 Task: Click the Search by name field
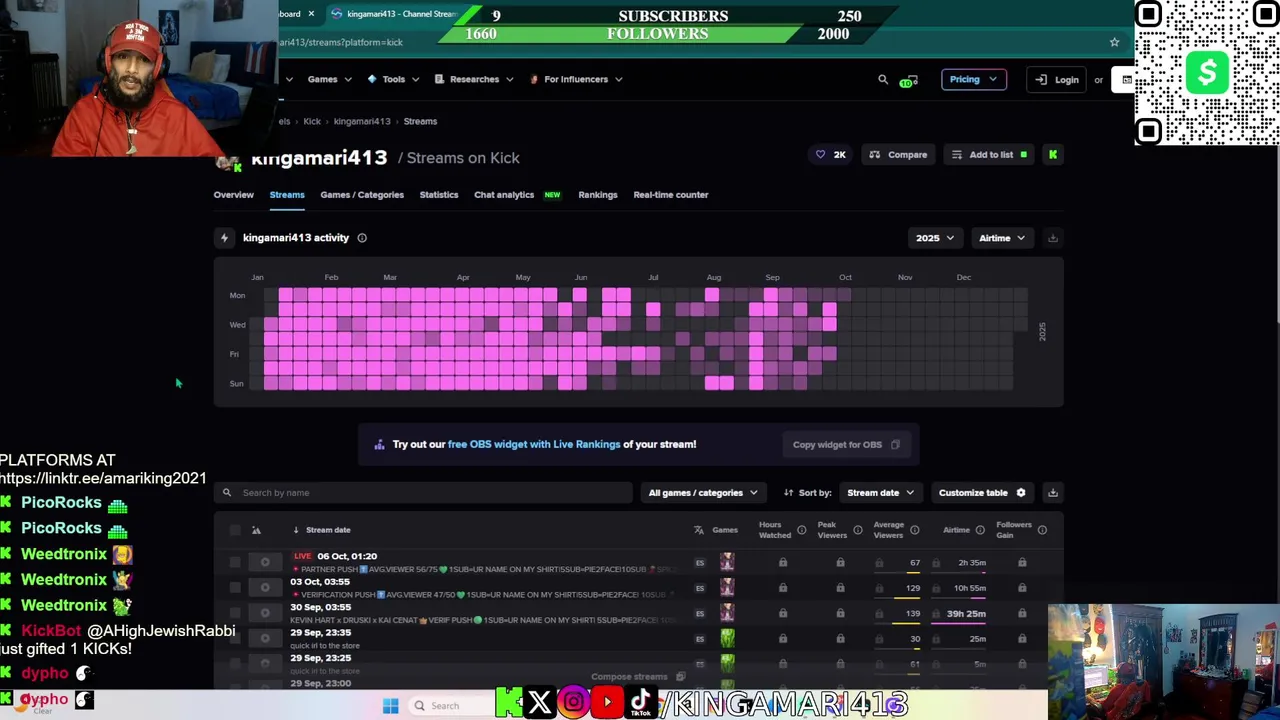(424, 493)
